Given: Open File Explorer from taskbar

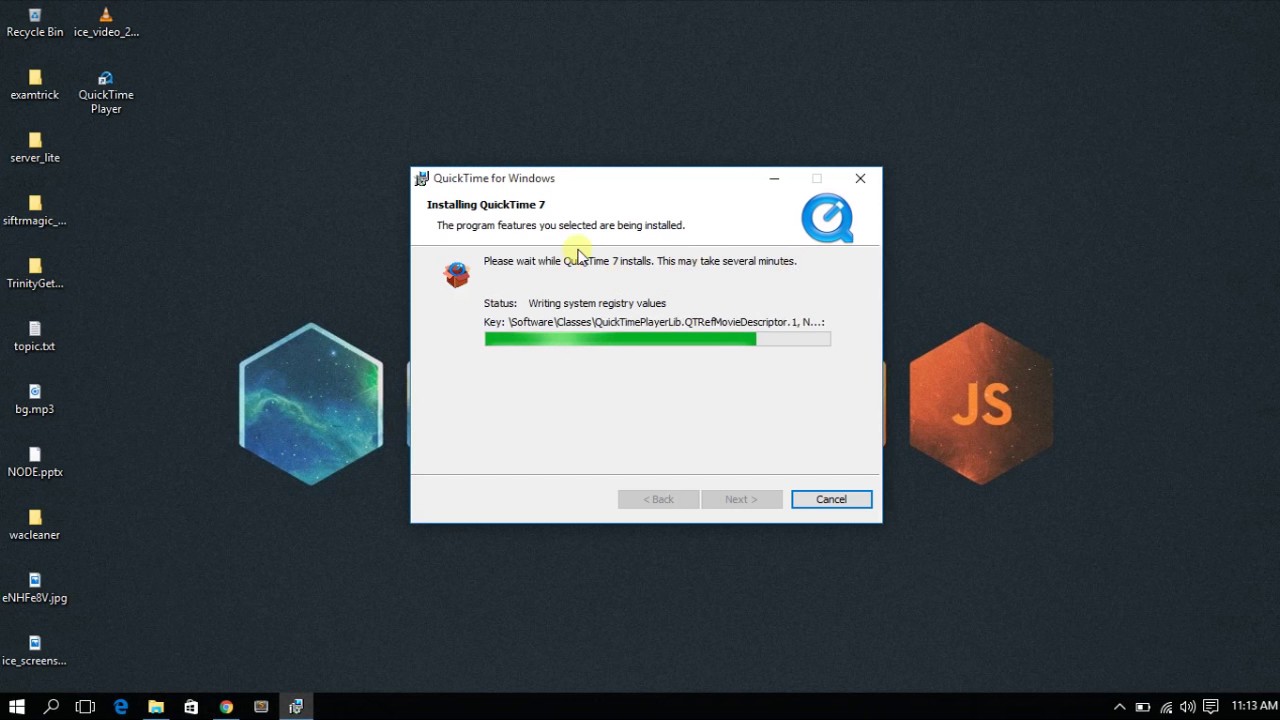Looking at the screenshot, I should 156,707.
